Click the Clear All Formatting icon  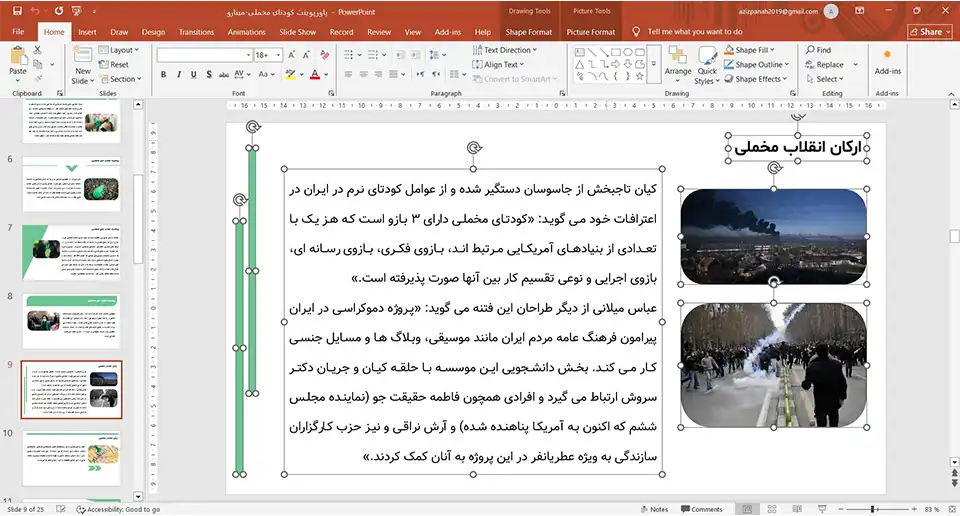pyautogui.click(x=324, y=55)
